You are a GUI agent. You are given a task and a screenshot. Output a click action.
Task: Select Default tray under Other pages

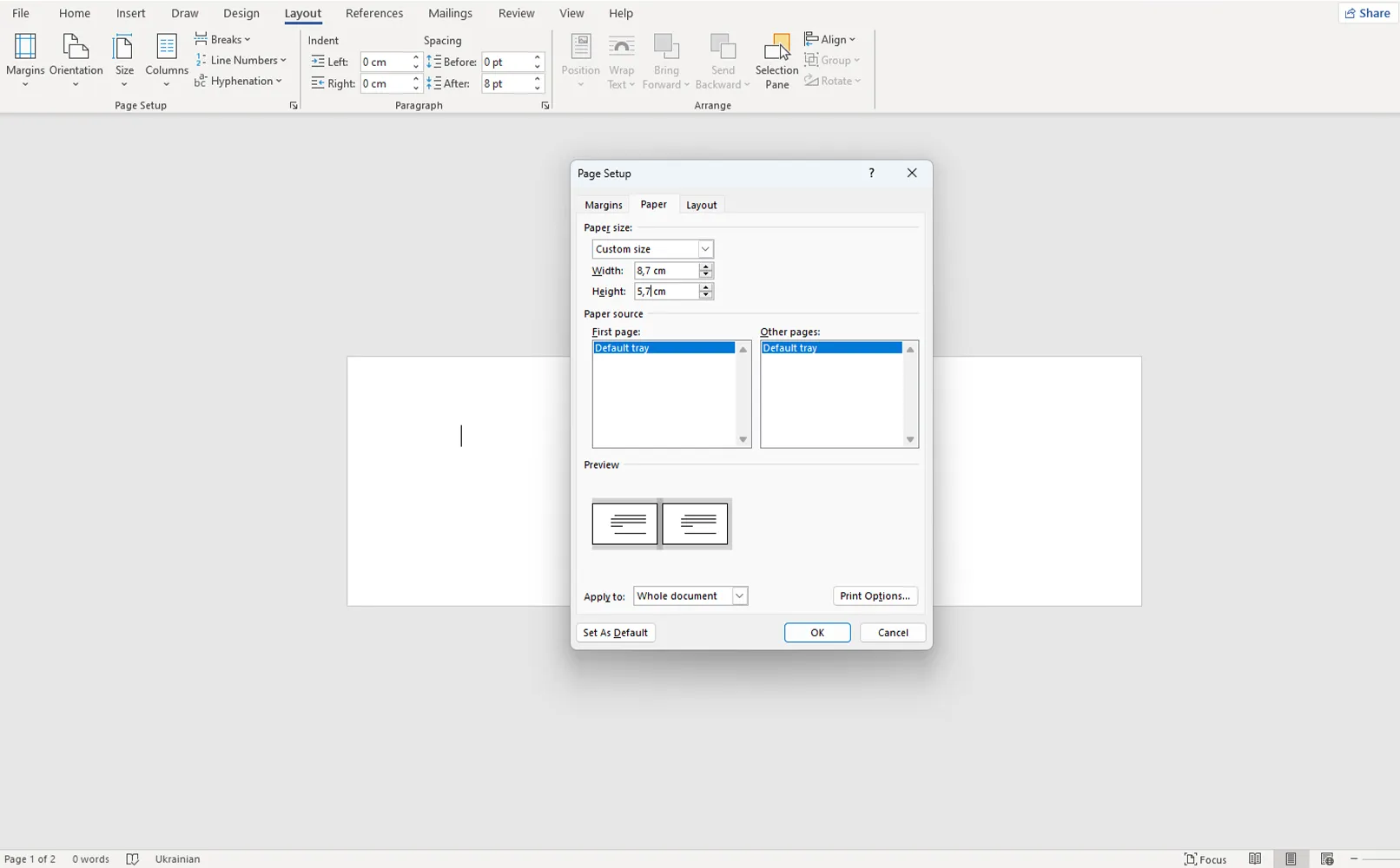tap(832, 348)
